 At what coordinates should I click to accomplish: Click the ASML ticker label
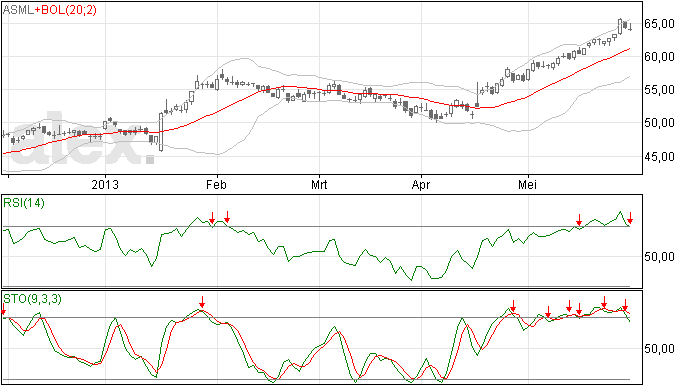pos(18,10)
